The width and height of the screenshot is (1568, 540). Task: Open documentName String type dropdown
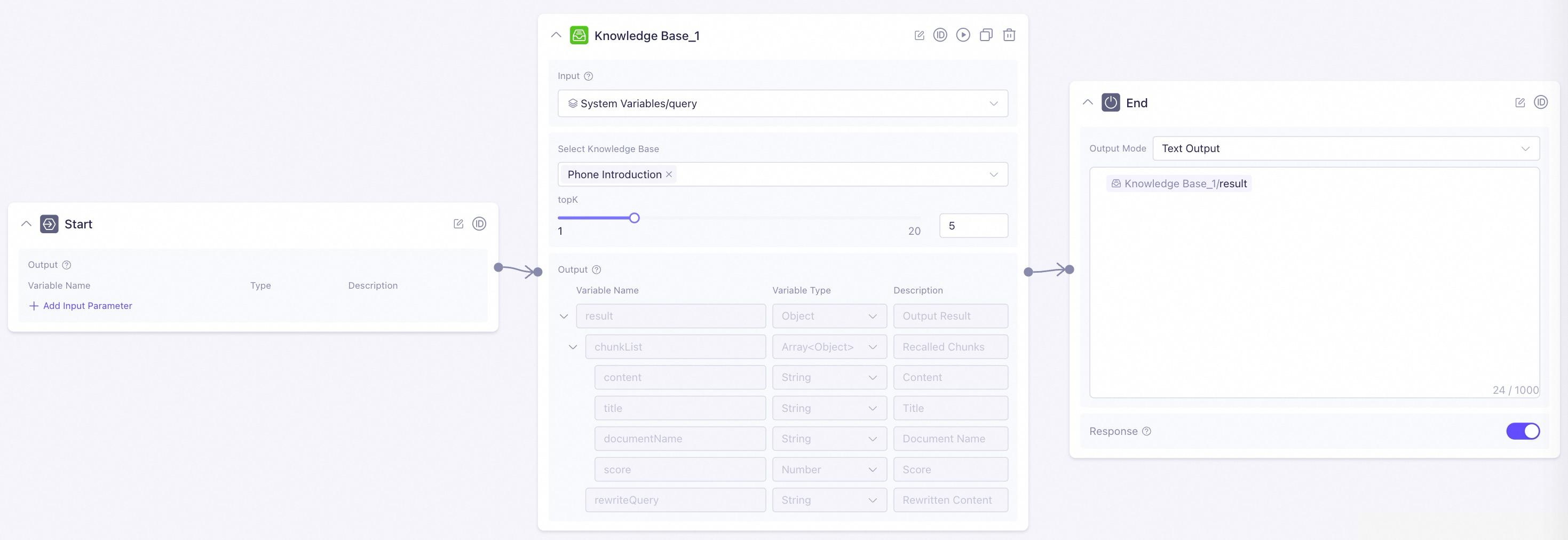[x=830, y=438]
